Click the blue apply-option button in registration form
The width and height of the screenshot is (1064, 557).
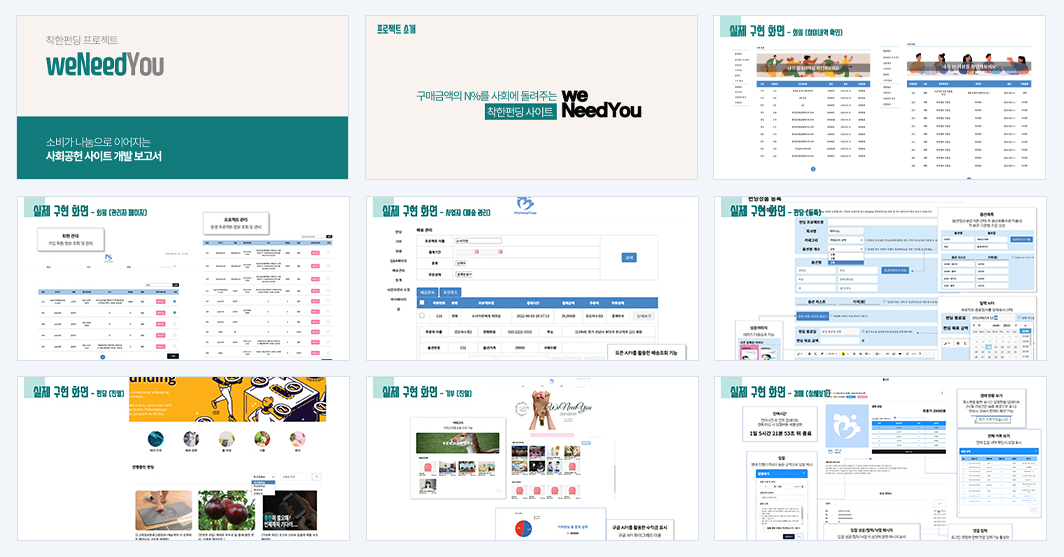click(896, 270)
